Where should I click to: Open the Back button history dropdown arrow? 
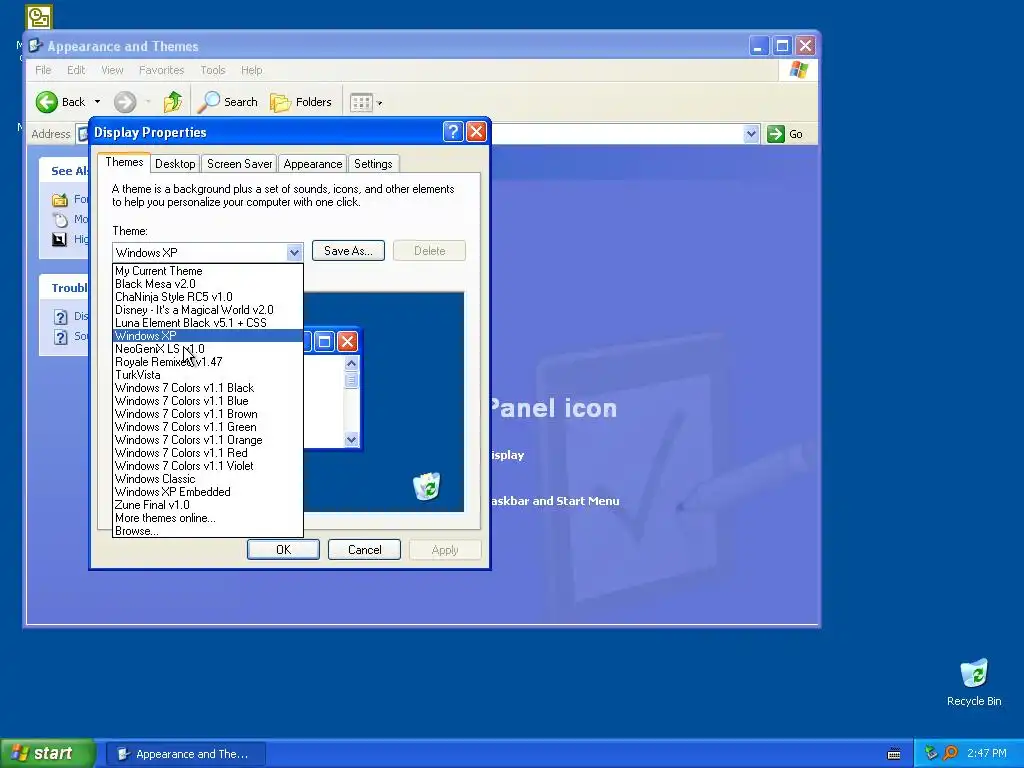(x=97, y=102)
